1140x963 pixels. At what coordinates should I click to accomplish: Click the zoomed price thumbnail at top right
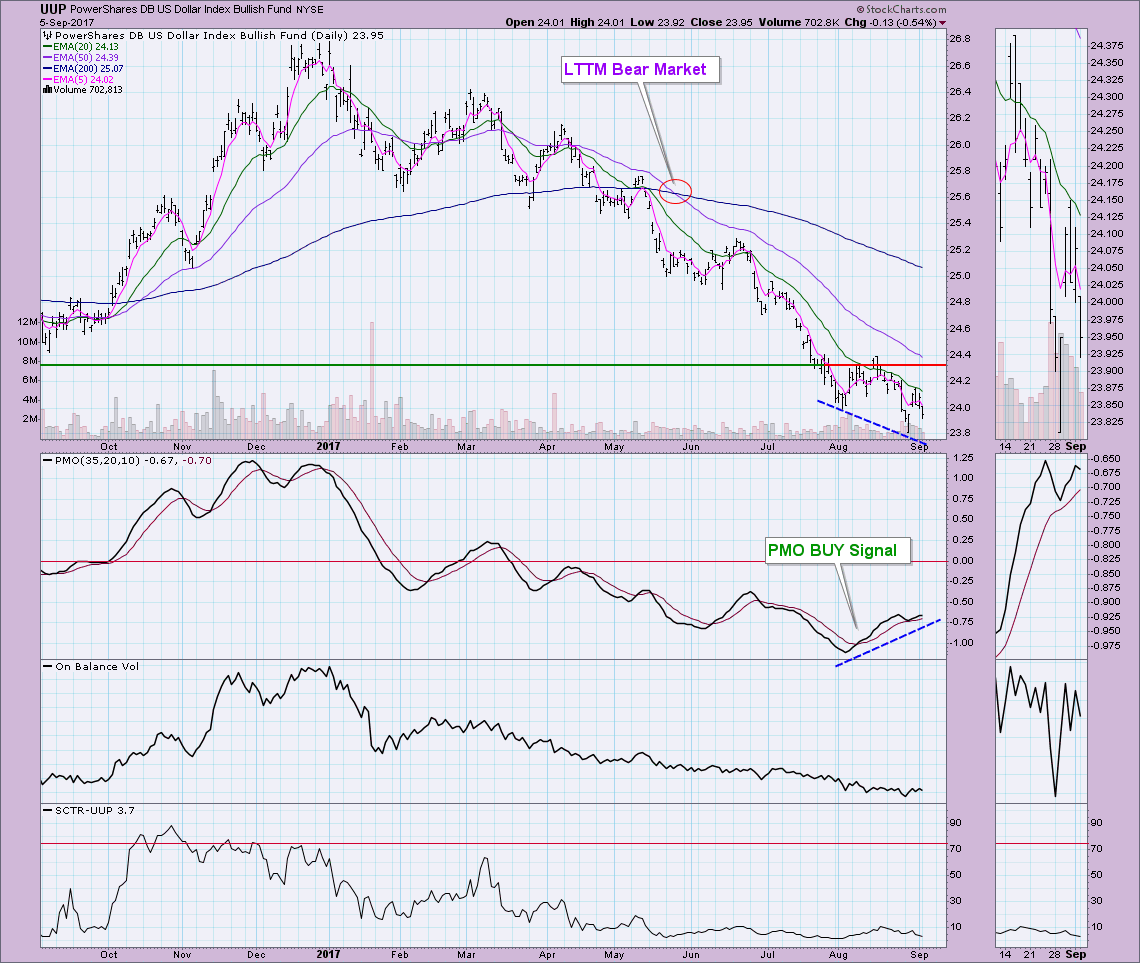pyautogui.click(x=1038, y=235)
